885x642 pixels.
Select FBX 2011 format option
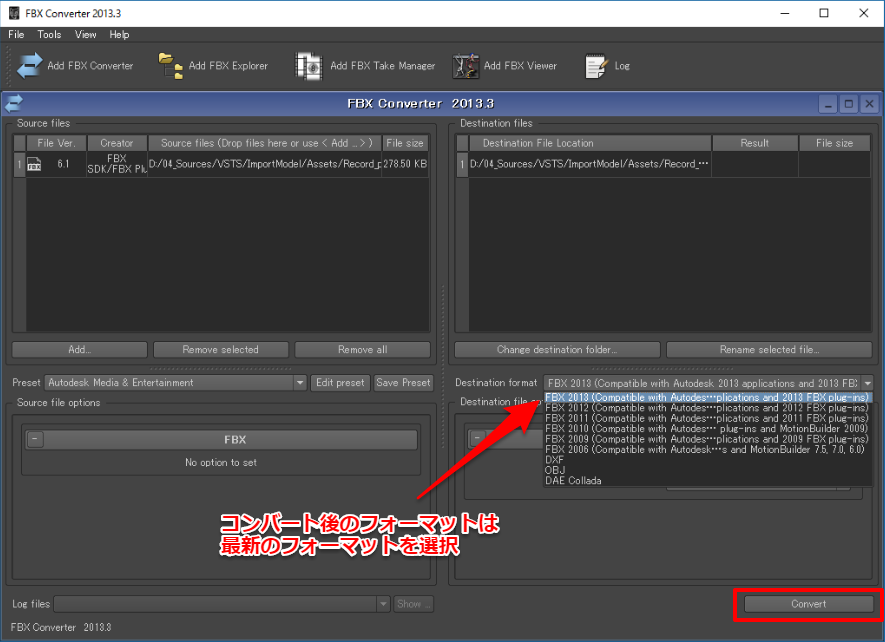click(708, 418)
